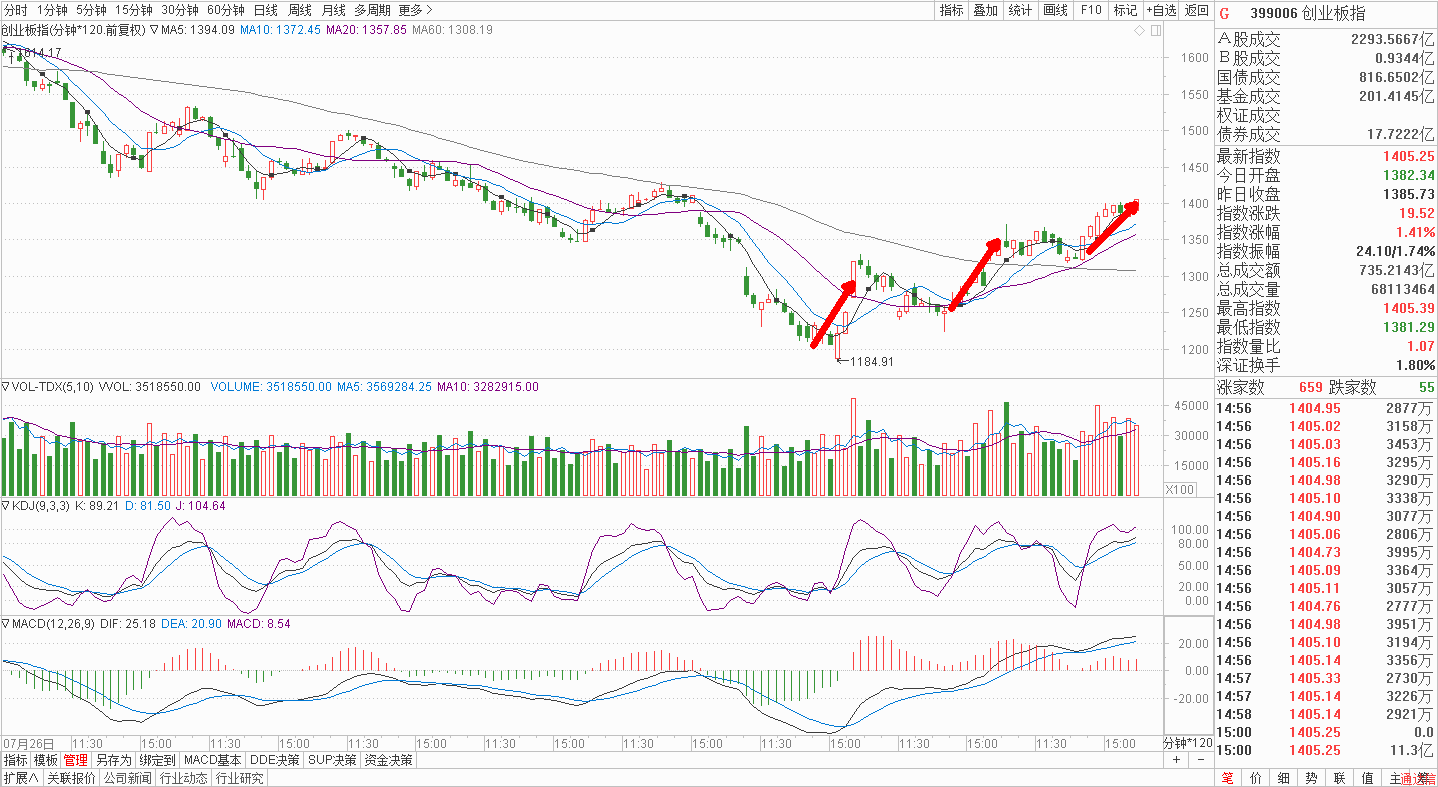The width and height of the screenshot is (1438, 787).
Task: Click the square icon above the chart
Action: click(1155, 31)
